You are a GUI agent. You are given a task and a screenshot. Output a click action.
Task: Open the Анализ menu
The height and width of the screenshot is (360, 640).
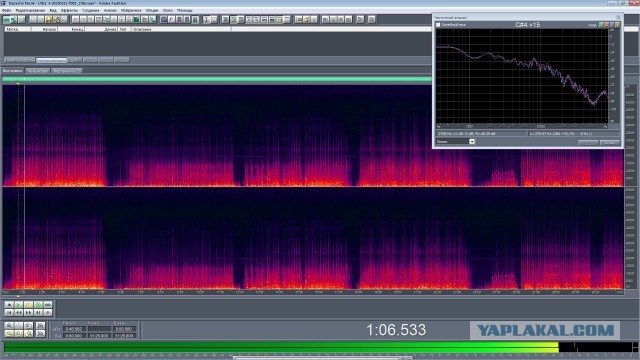tap(110, 10)
